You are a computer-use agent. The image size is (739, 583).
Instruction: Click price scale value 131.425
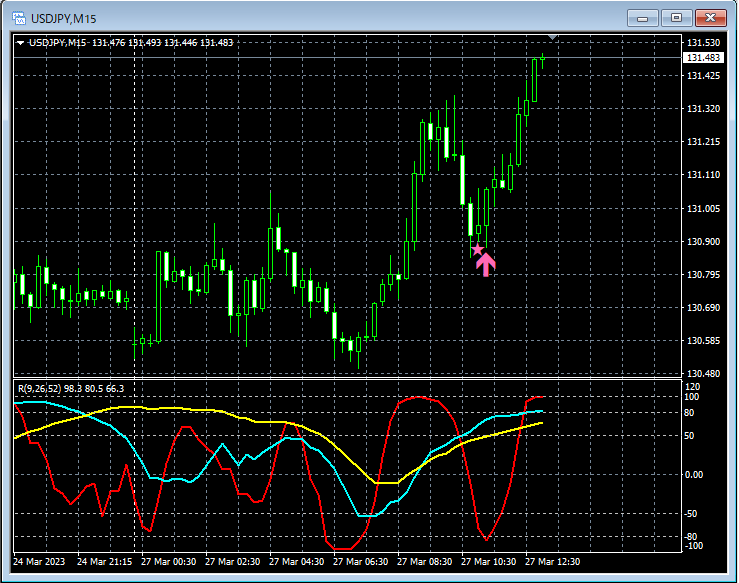[x=704, y=76]
